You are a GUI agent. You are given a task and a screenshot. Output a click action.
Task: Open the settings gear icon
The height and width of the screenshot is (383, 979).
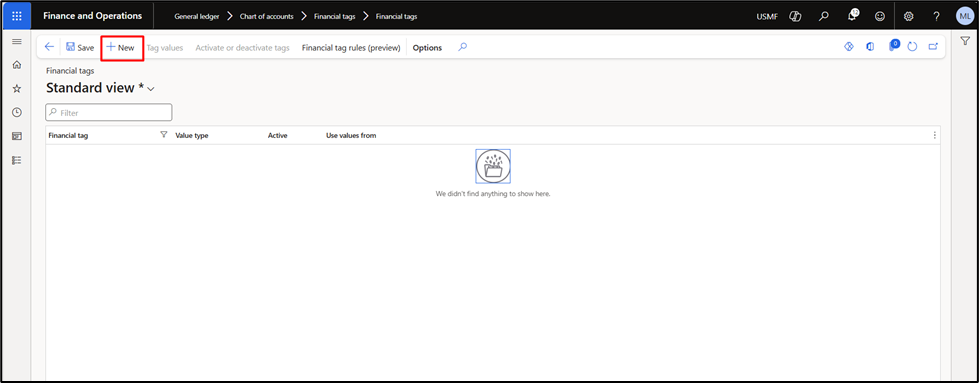[909, 16]
